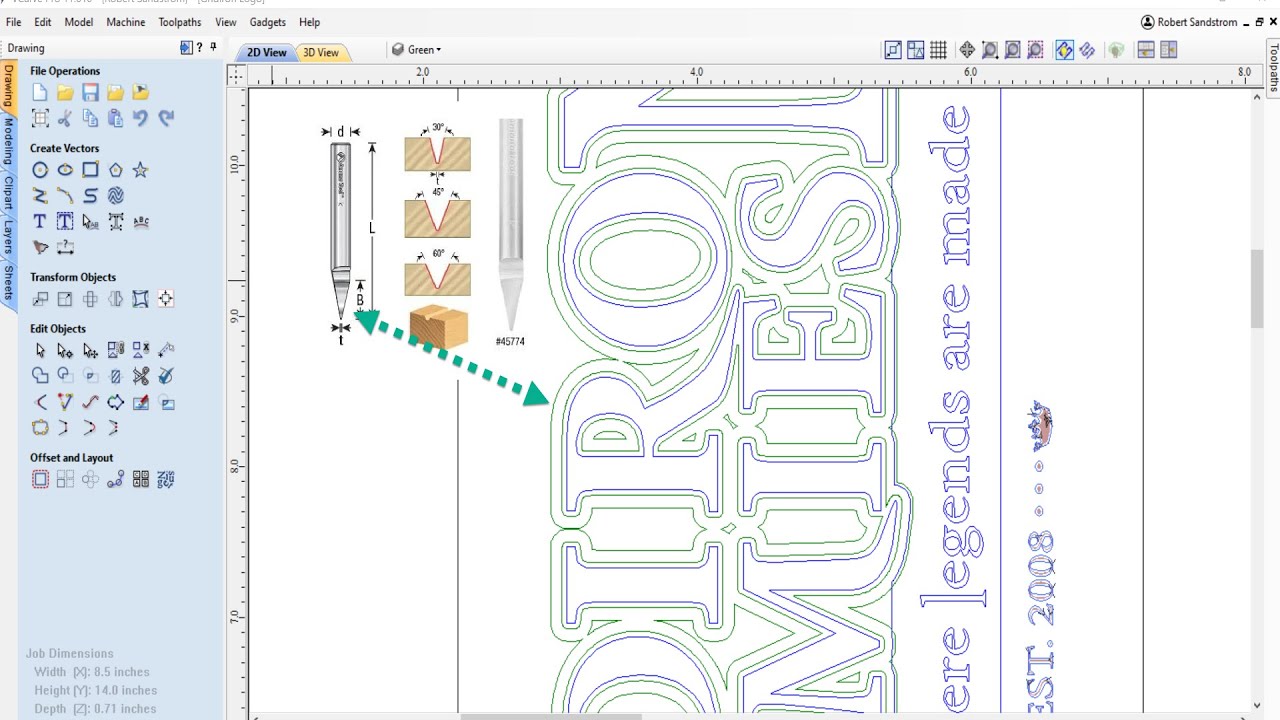
Task: Select the Draw Star tool
Action: click(141, 170)
